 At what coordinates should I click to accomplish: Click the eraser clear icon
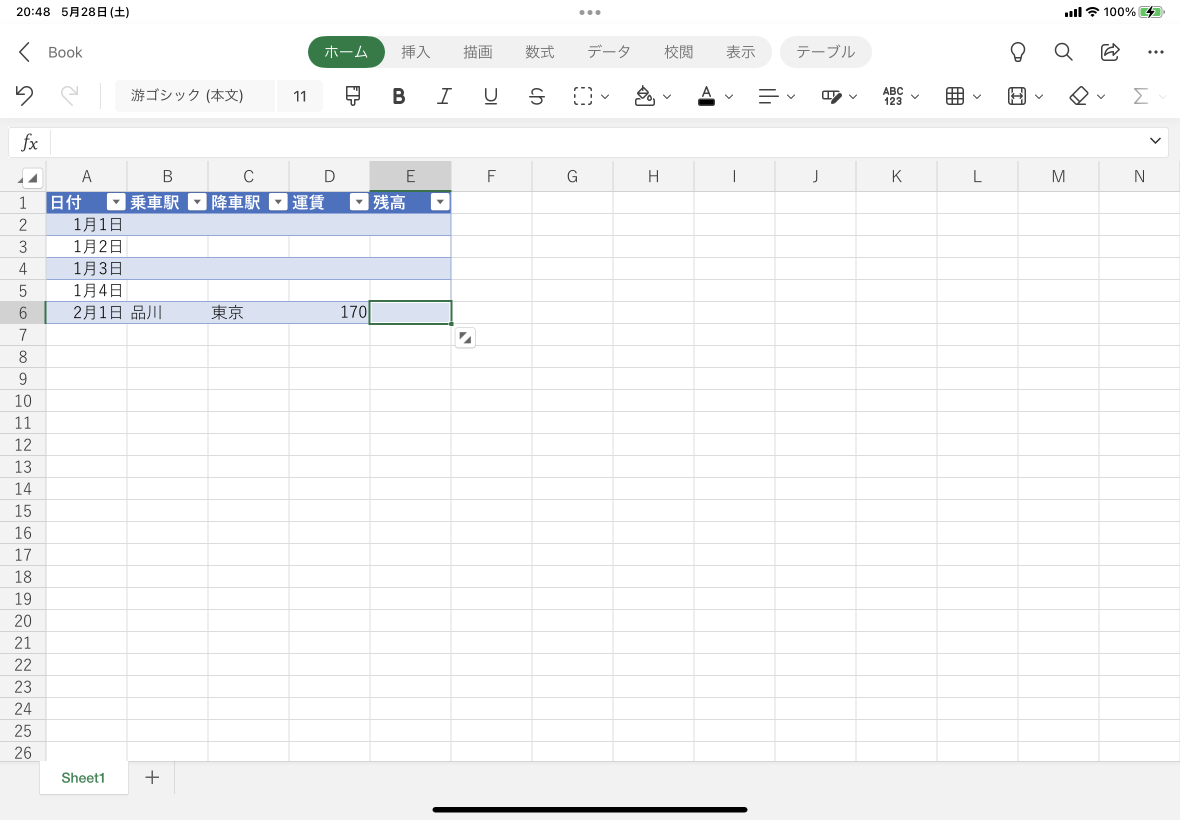point(1078,96)
